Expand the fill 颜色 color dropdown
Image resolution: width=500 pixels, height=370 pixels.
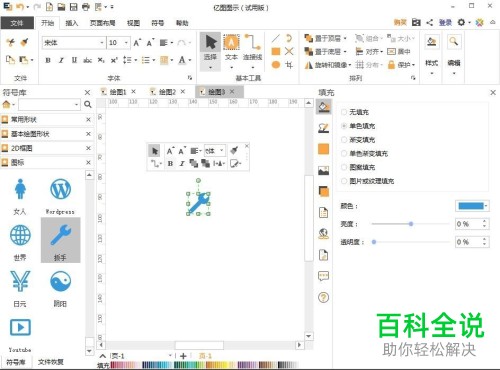point(486,206)
